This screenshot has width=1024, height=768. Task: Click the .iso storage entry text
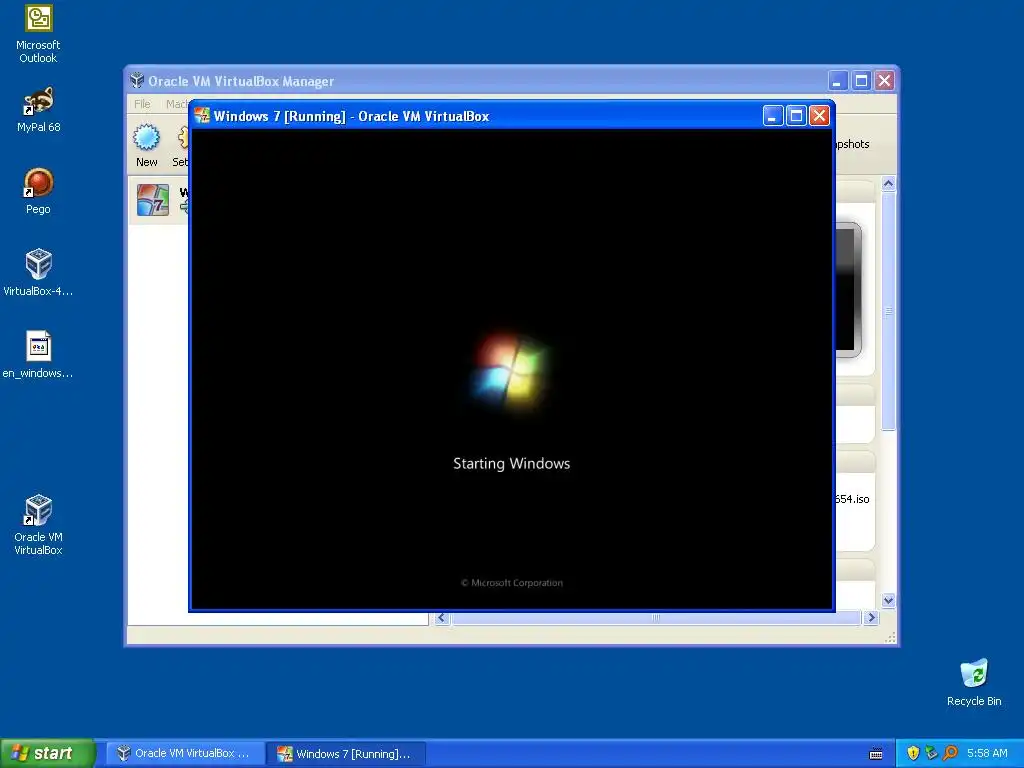(852, 499)
